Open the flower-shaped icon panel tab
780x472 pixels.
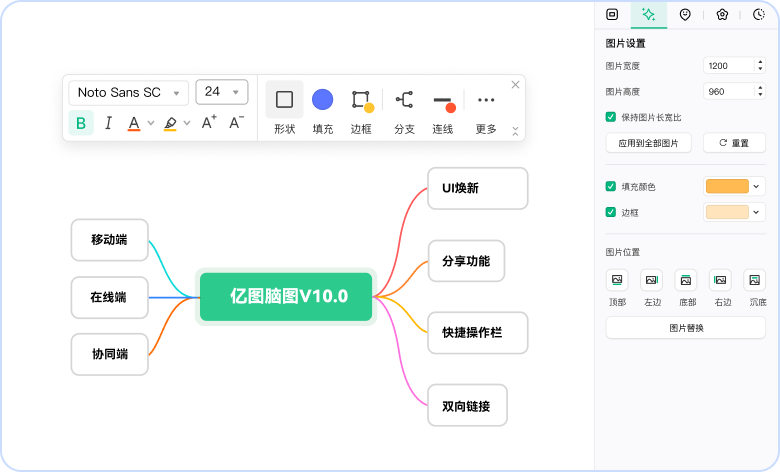[x=722, y=14]
